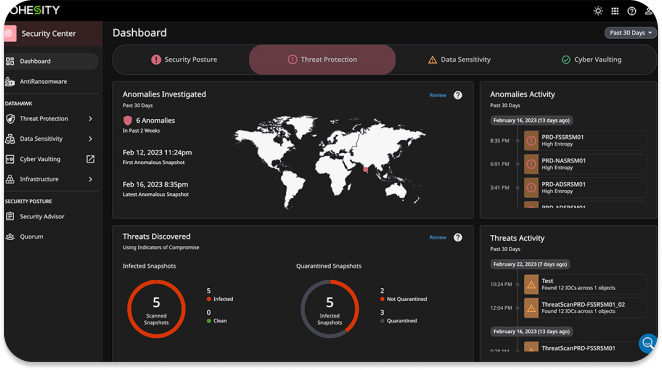Open PRD-NASRSM01 High Entropy entry

[585, 164]
